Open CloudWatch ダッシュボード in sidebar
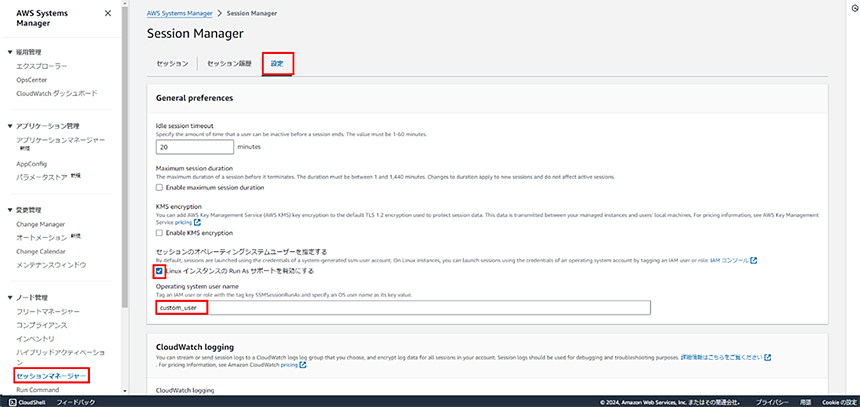The height and width of the screenshot is (407, 860). point(57,93)
